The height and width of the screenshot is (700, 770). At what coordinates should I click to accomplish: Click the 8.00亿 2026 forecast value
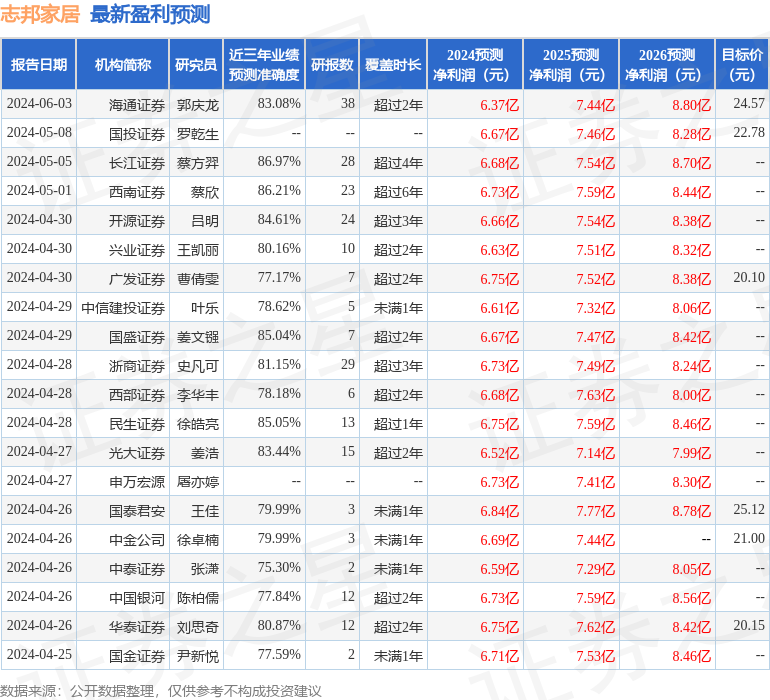[691, 395]
